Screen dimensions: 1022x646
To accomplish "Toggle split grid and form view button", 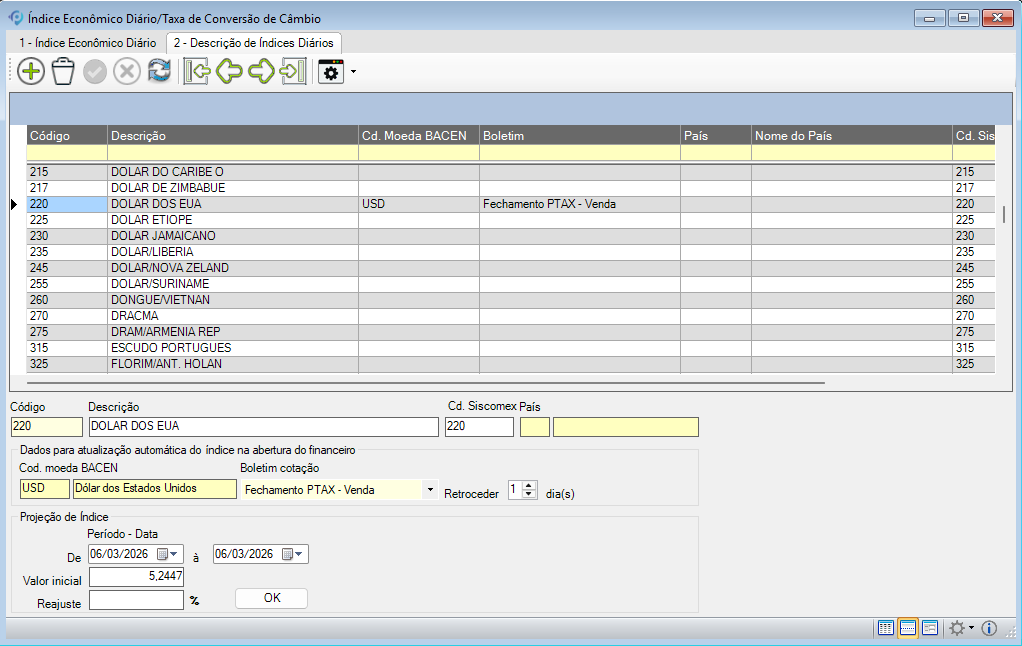I will (x=908, y=628).
